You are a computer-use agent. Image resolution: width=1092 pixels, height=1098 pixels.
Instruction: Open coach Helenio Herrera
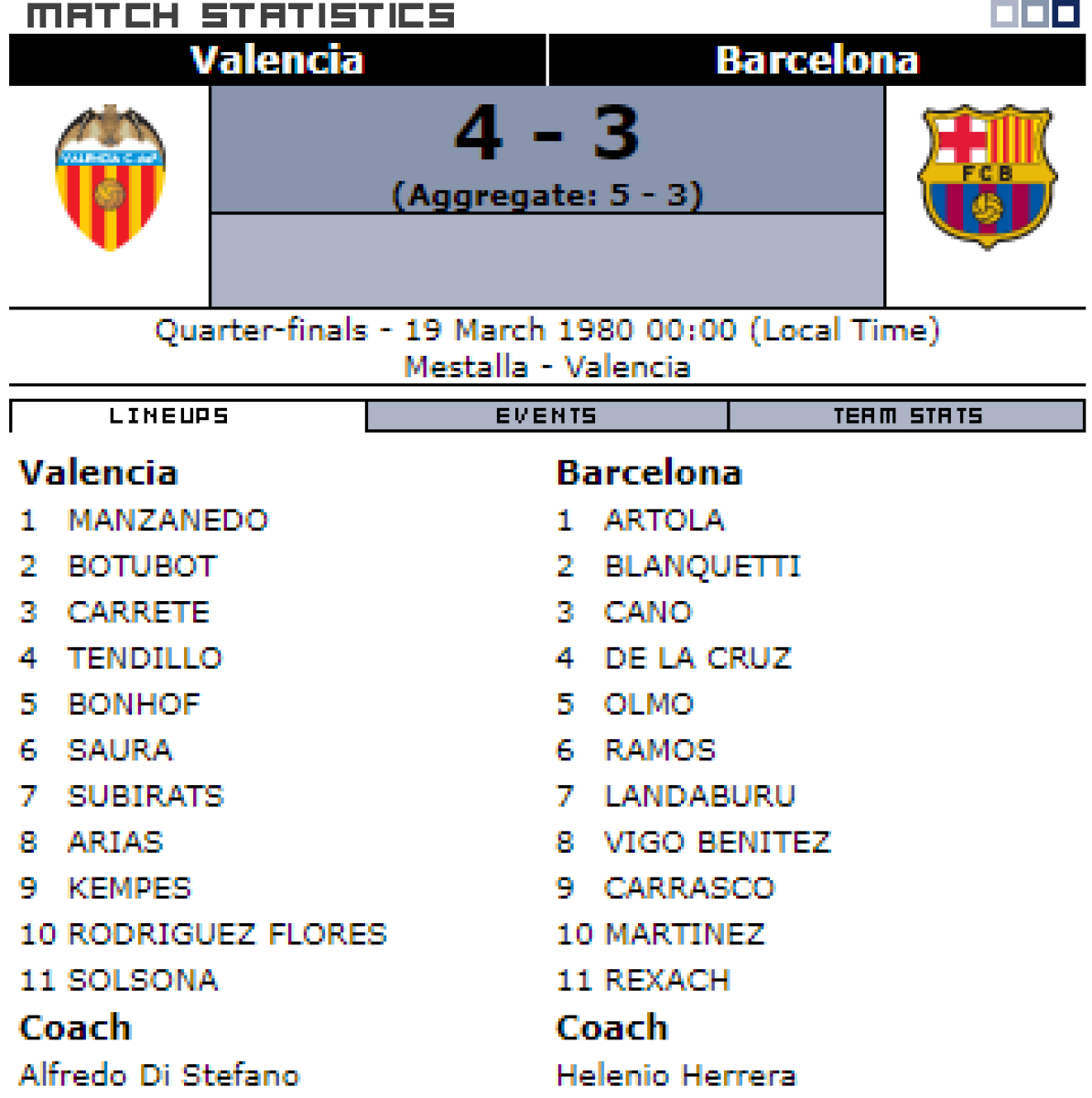click(x=676, y=1074)
